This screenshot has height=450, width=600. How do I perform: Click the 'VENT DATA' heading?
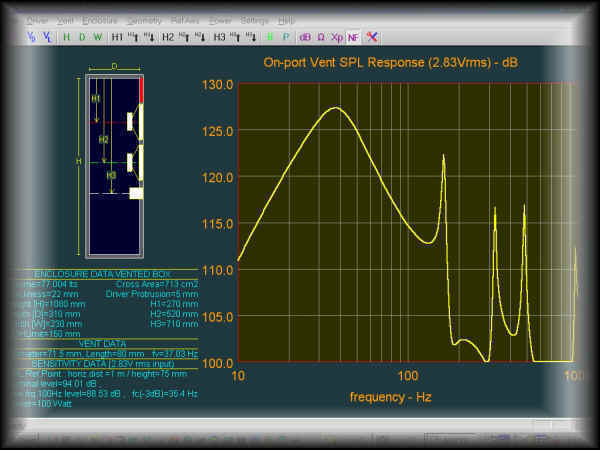point(102,344)
